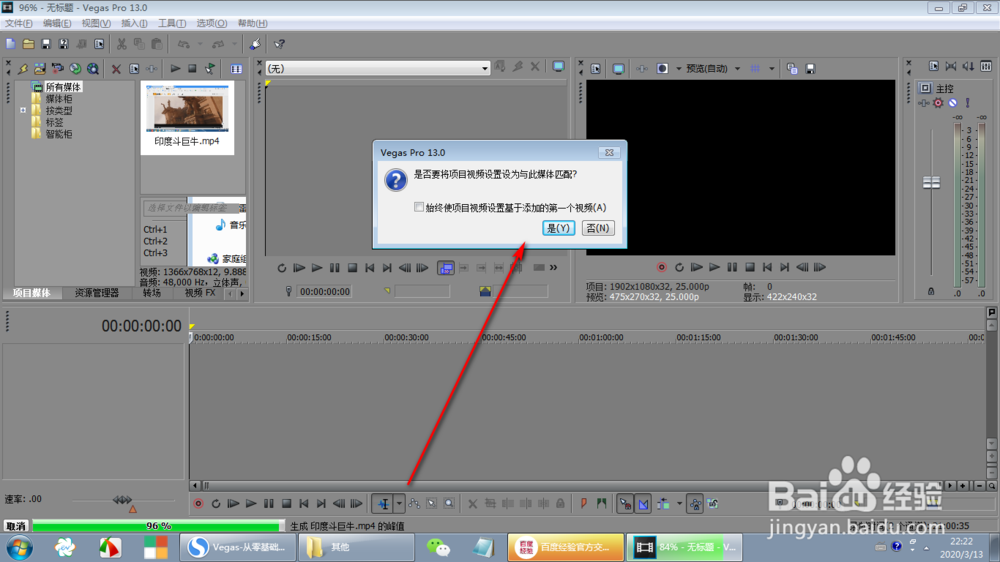Click the 取消 cancel button in status bar
Screen dimensions: 1000x562
click(16, 526)
